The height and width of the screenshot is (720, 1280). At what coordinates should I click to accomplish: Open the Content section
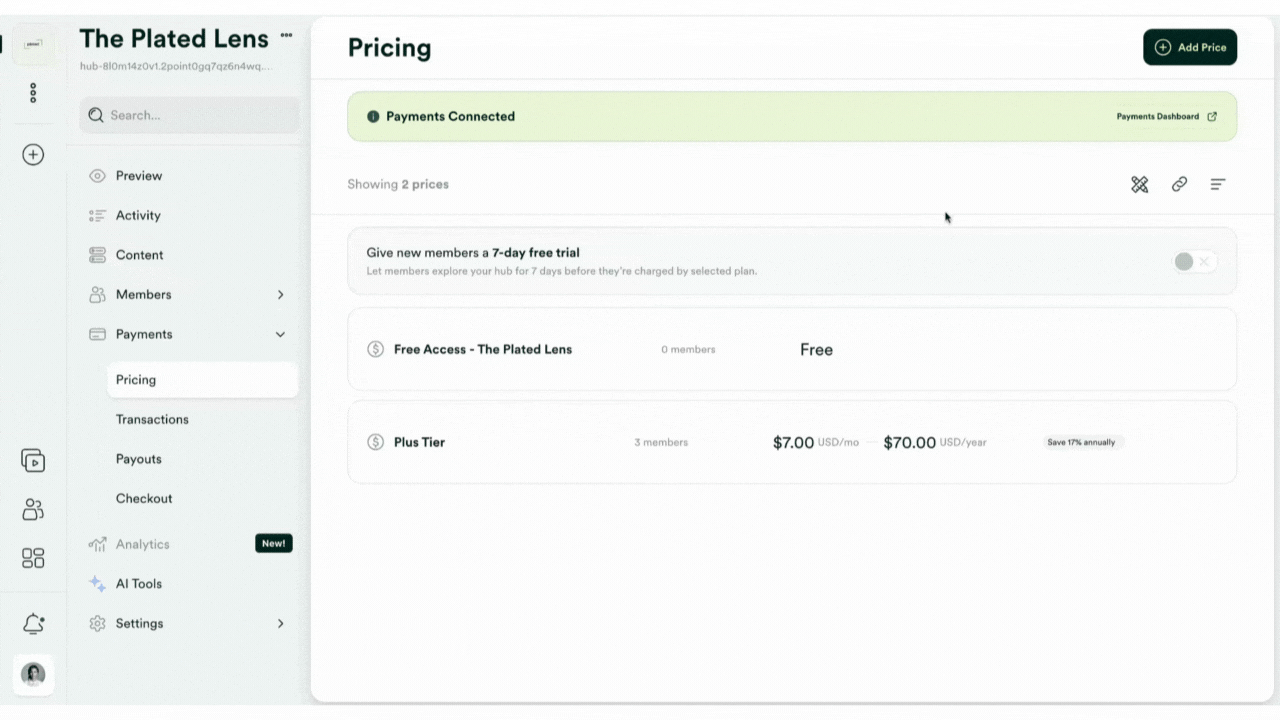[x=139, y=255]
